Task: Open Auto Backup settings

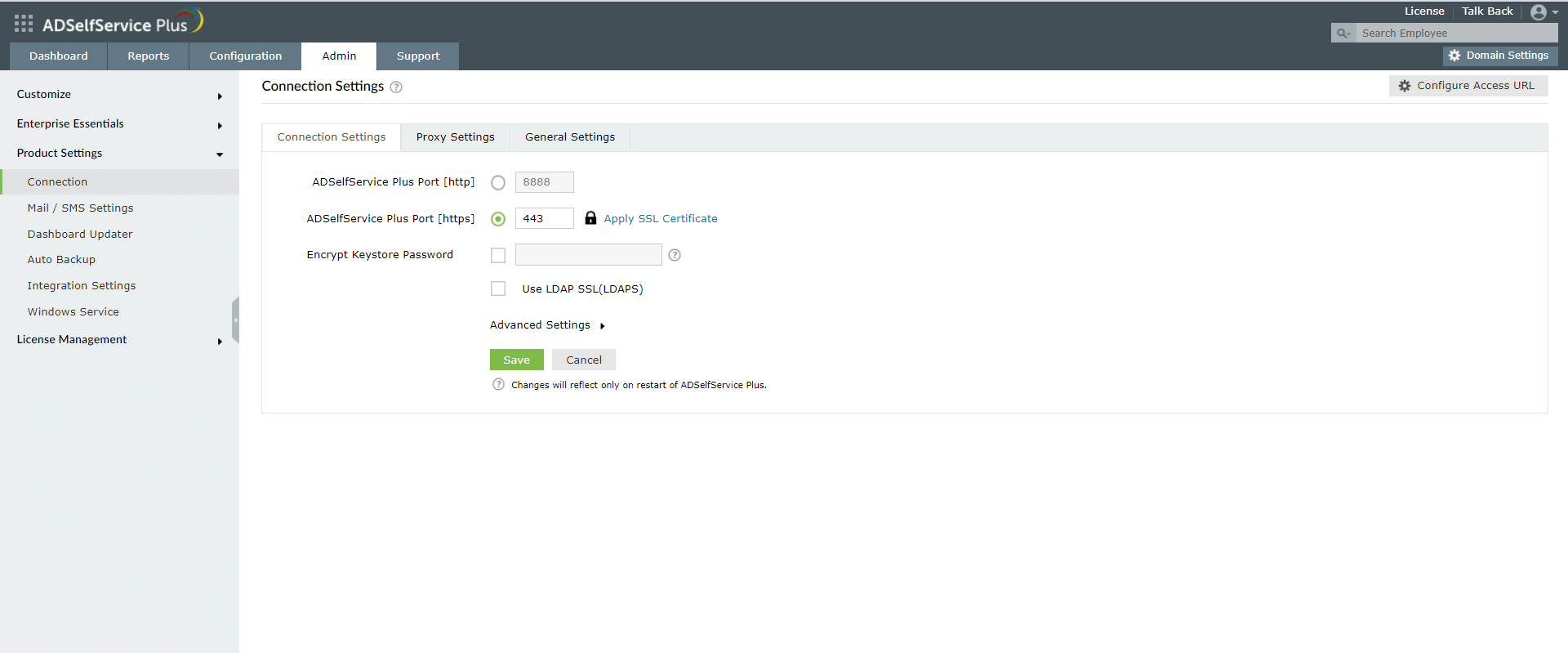Action: coord(61,260)
